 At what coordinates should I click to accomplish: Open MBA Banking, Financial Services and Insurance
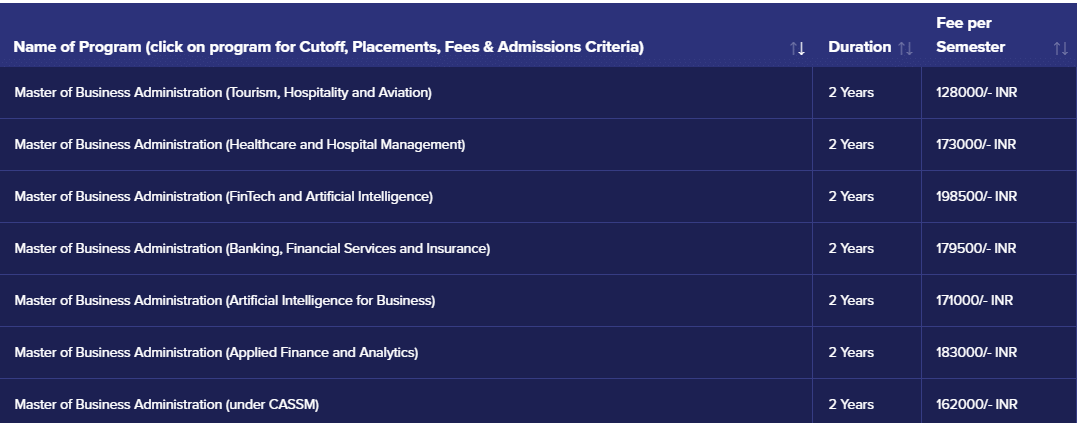(x=252, y=249)
